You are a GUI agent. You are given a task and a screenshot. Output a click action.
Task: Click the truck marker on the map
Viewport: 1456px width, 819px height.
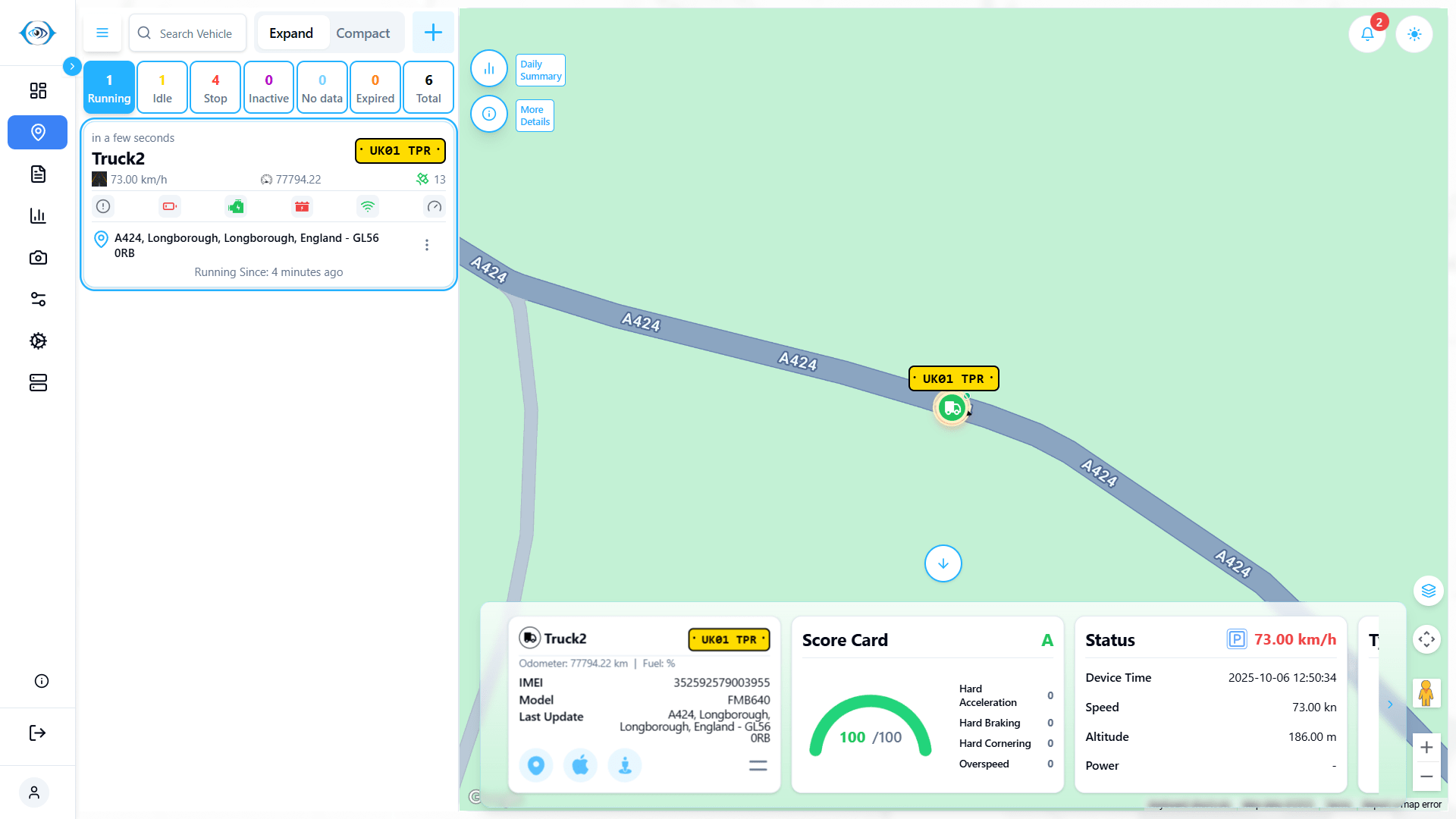pos(952,408)
